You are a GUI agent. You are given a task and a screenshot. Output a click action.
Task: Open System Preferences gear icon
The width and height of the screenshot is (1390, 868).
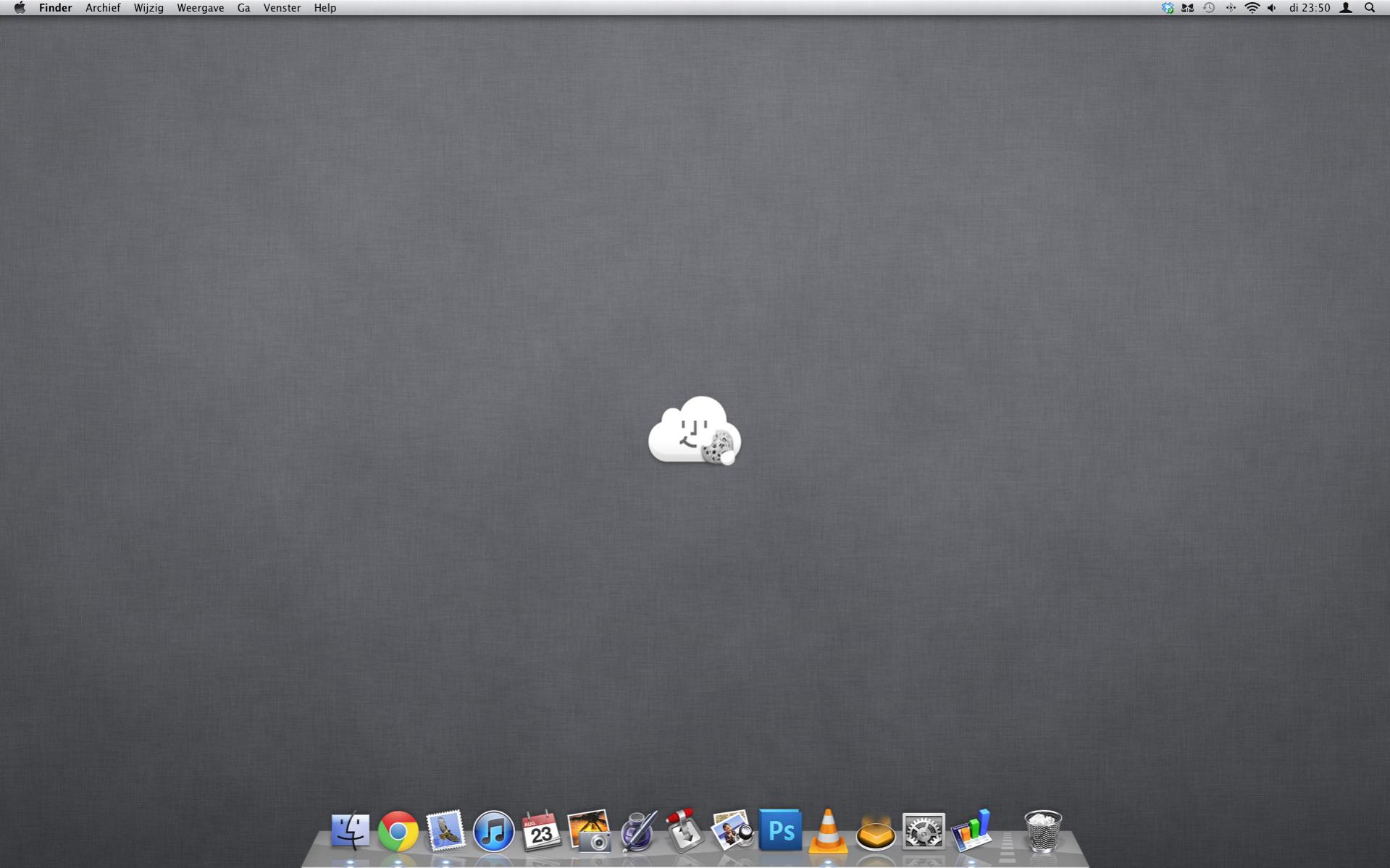click(x=924, y=830)
